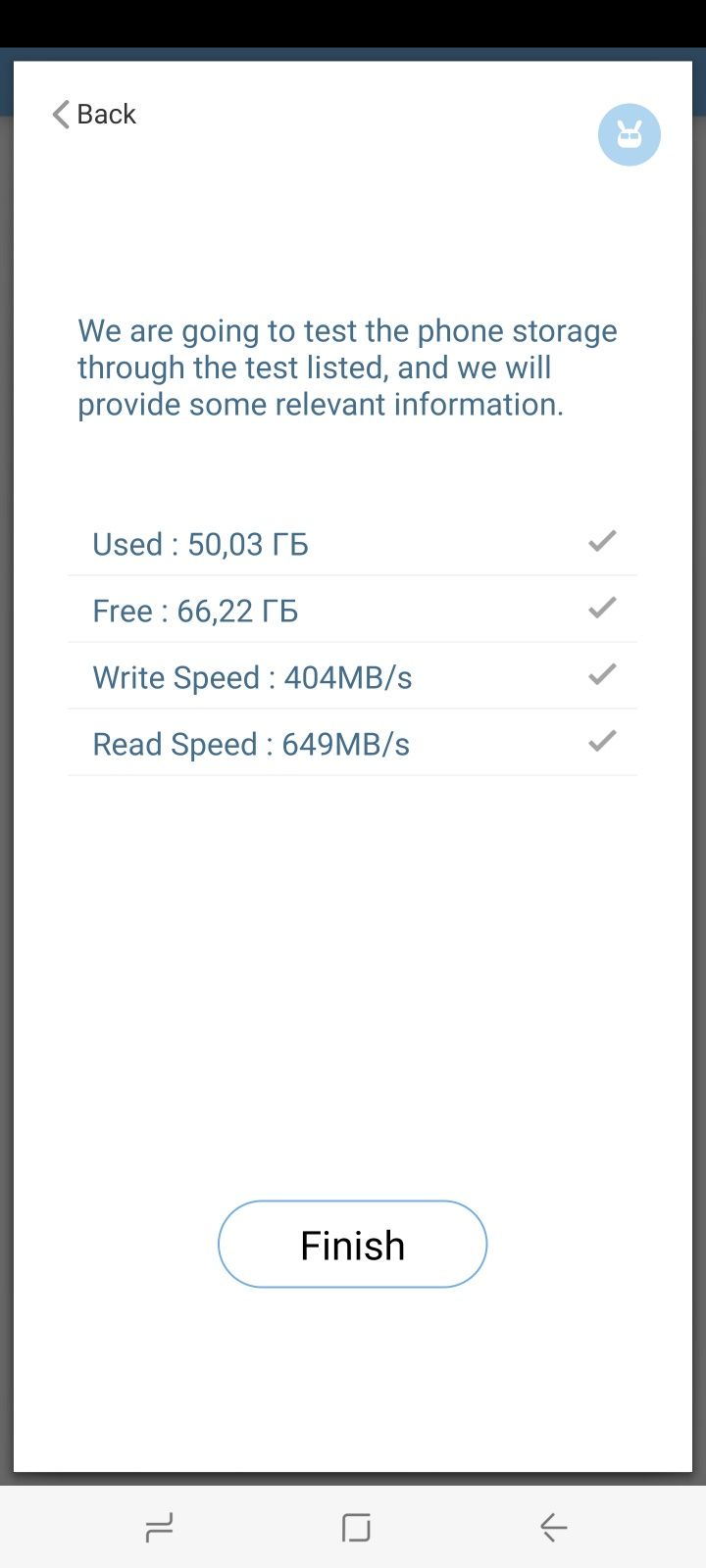Select the Free 66,22 ГБ row
This screenshot has height=1568, width=706.
[352, 610]
